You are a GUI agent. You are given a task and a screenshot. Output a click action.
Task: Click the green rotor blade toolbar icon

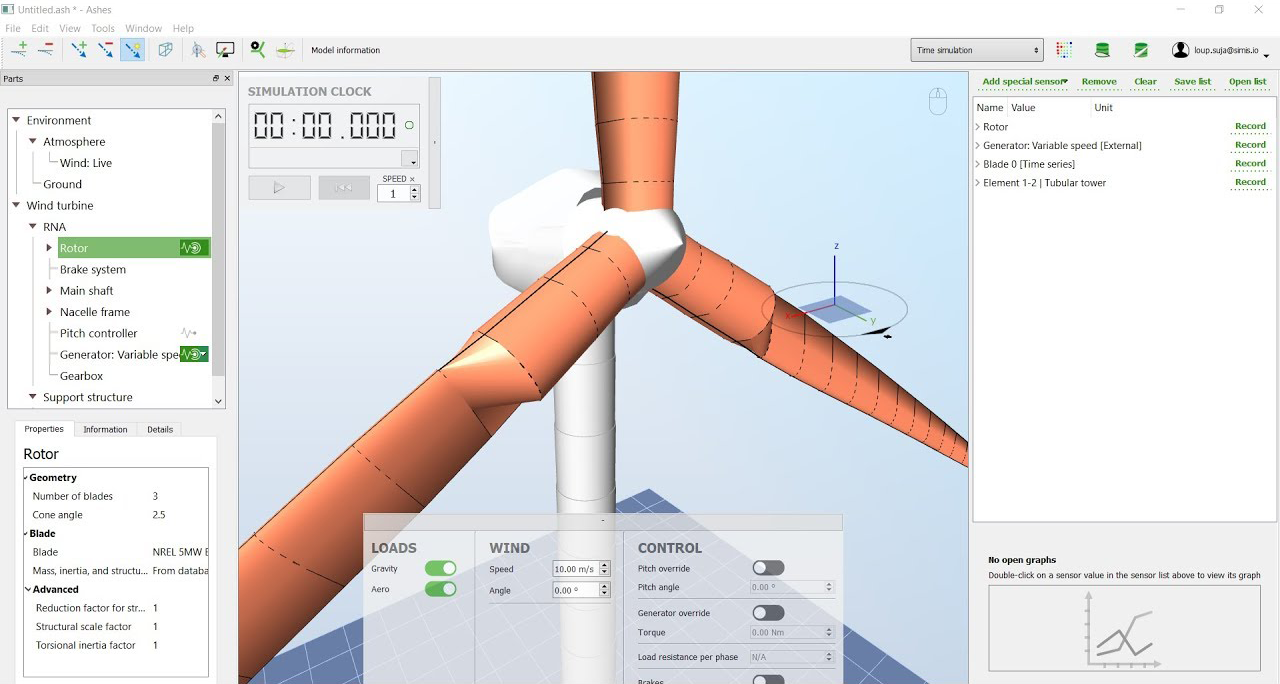pos(258,49)
